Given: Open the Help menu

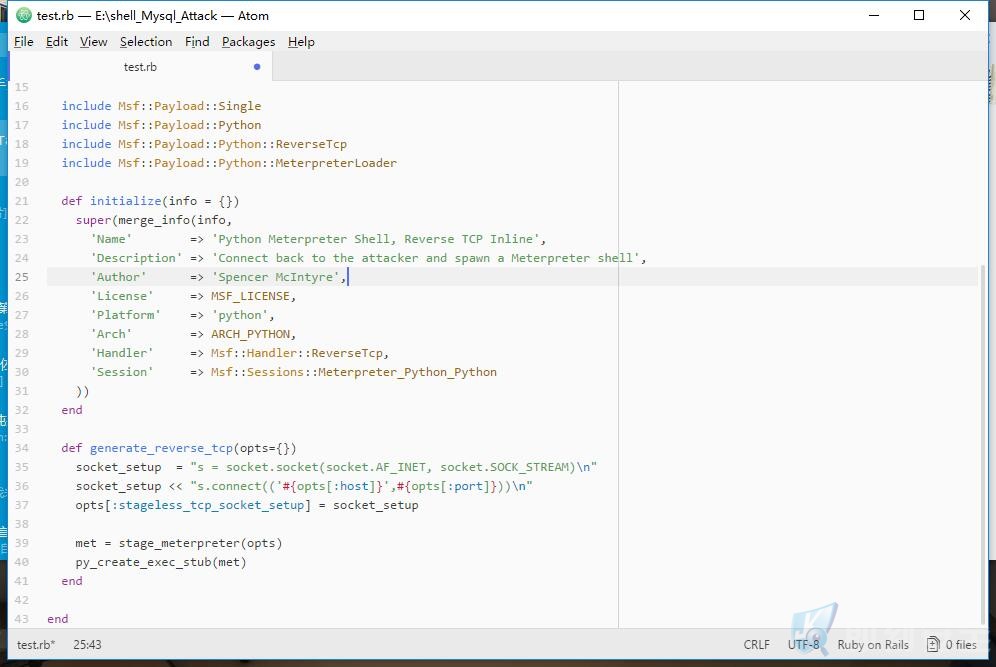Looking at the screenshot, I should pyautogui.click(x=301, y=42).
